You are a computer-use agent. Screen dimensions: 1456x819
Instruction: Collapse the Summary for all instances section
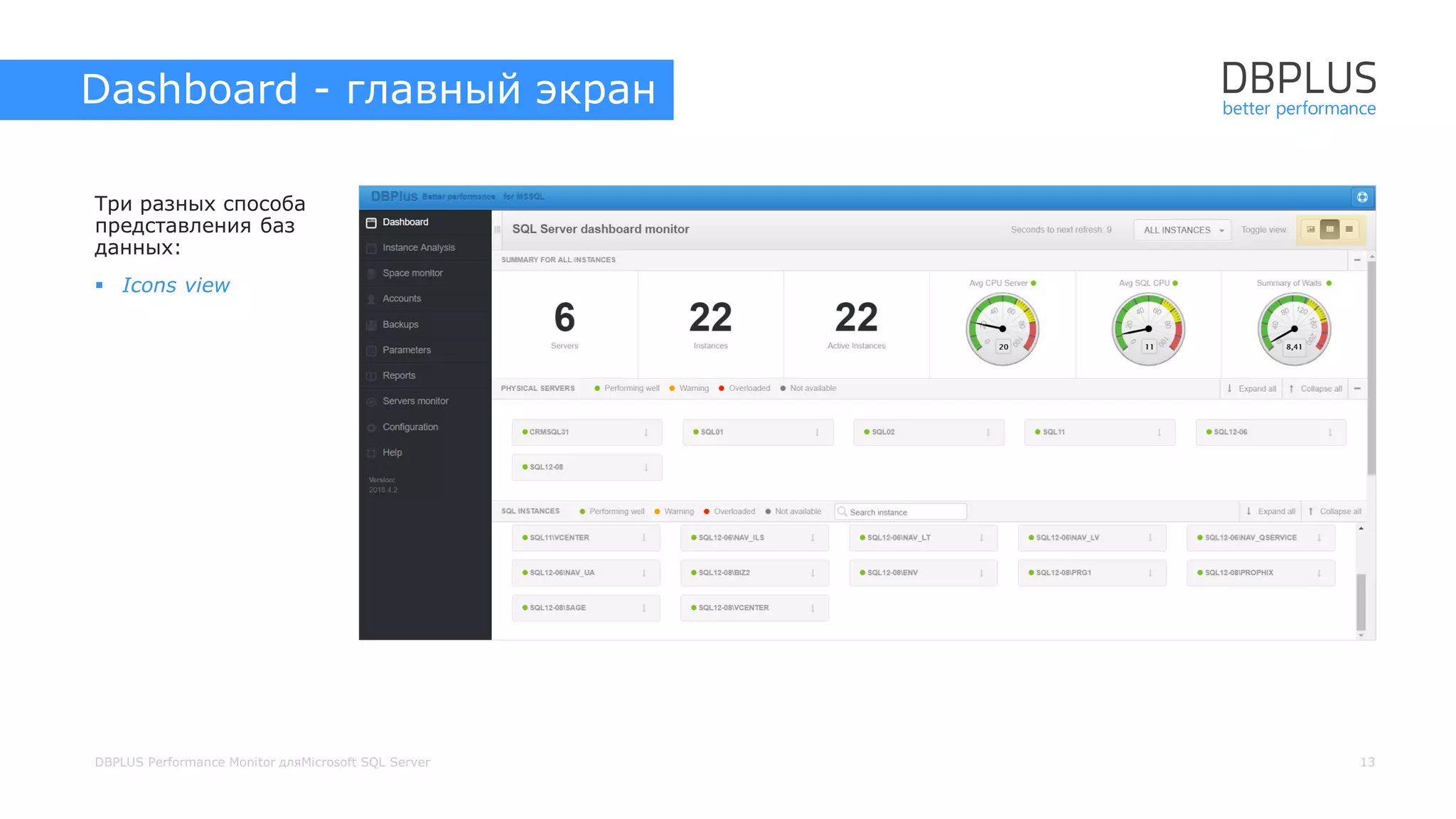(x=1357, y=260)
